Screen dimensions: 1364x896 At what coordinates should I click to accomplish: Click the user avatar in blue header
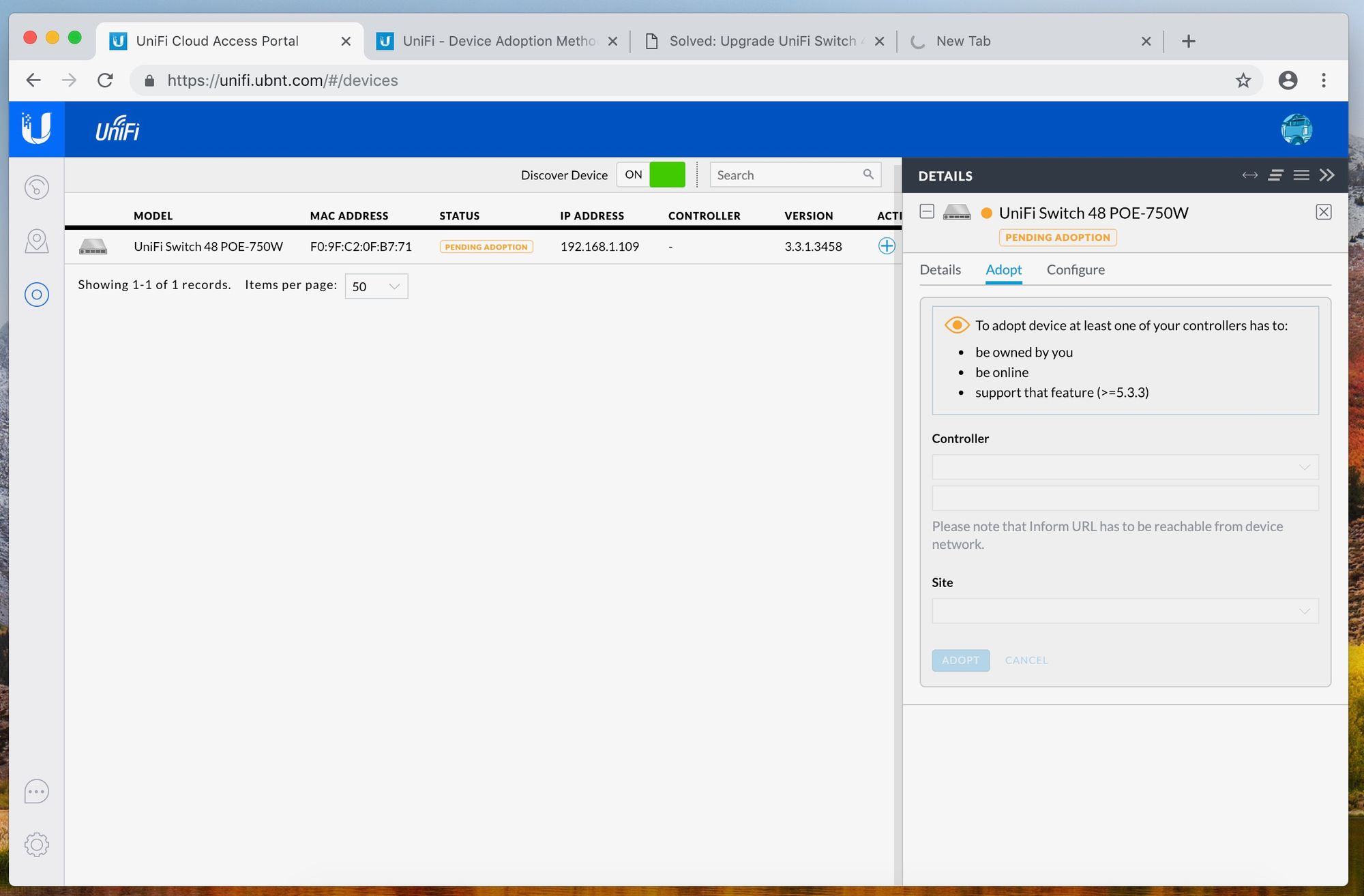pyautogui.click(x=1296, y=130)
